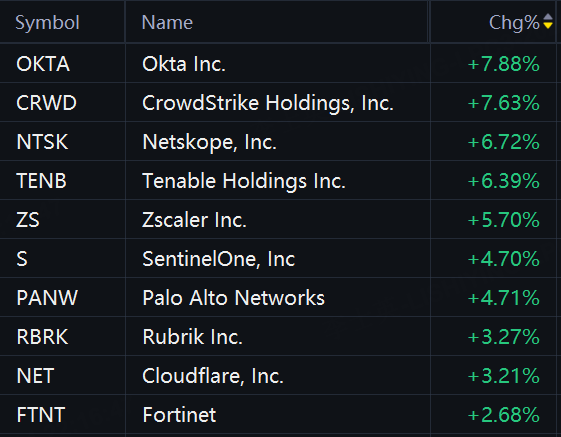Viewport: 561px width, 437px height.
Task: Click Okta's +7.88% change value
Action: (x=503, y=64)
